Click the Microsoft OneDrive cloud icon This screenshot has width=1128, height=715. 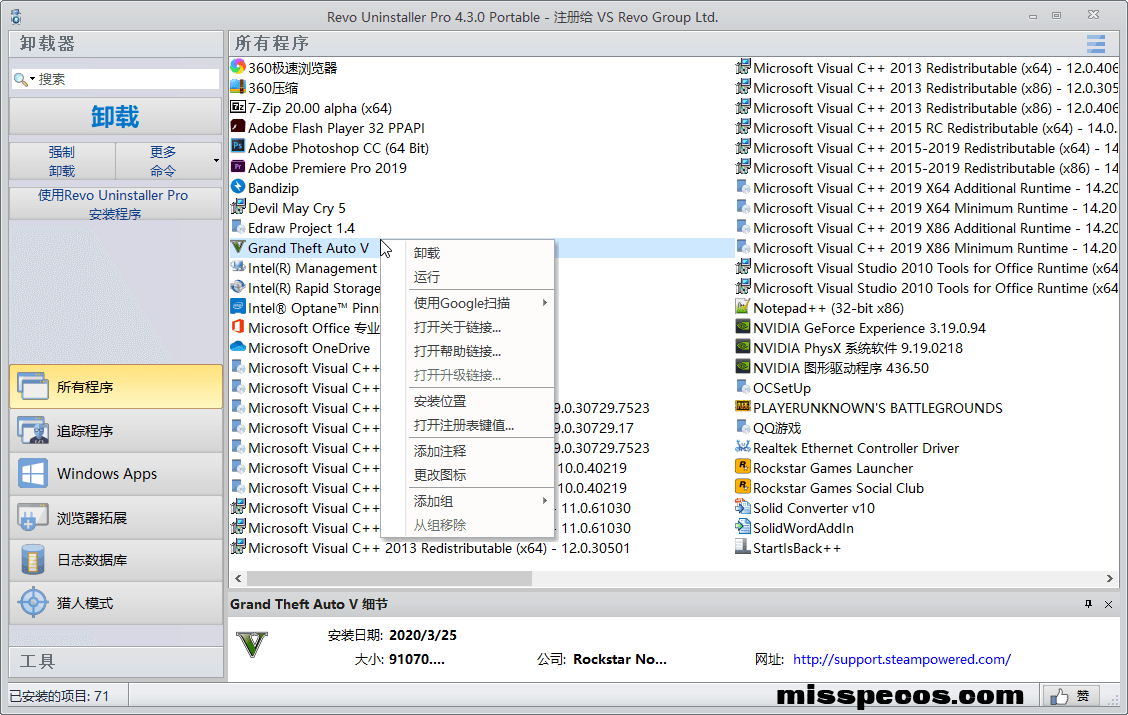click(x=238, y=347)
